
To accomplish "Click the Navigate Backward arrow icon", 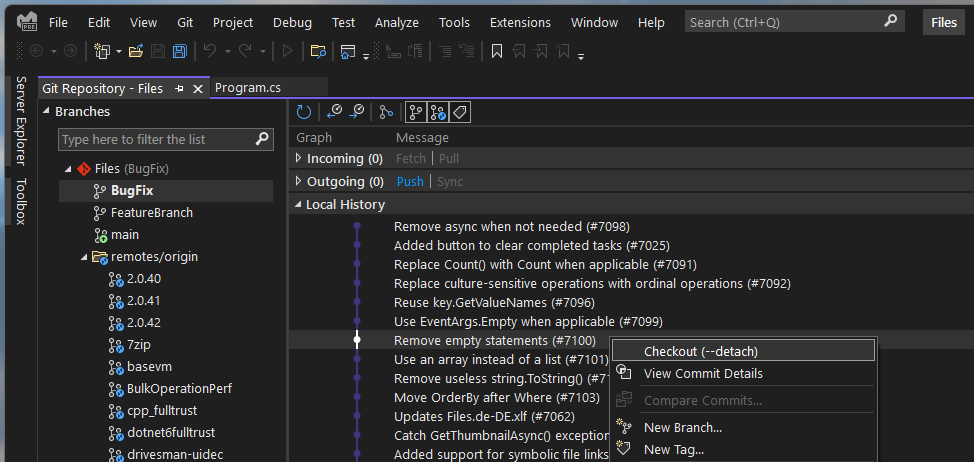I will (37, 52).
